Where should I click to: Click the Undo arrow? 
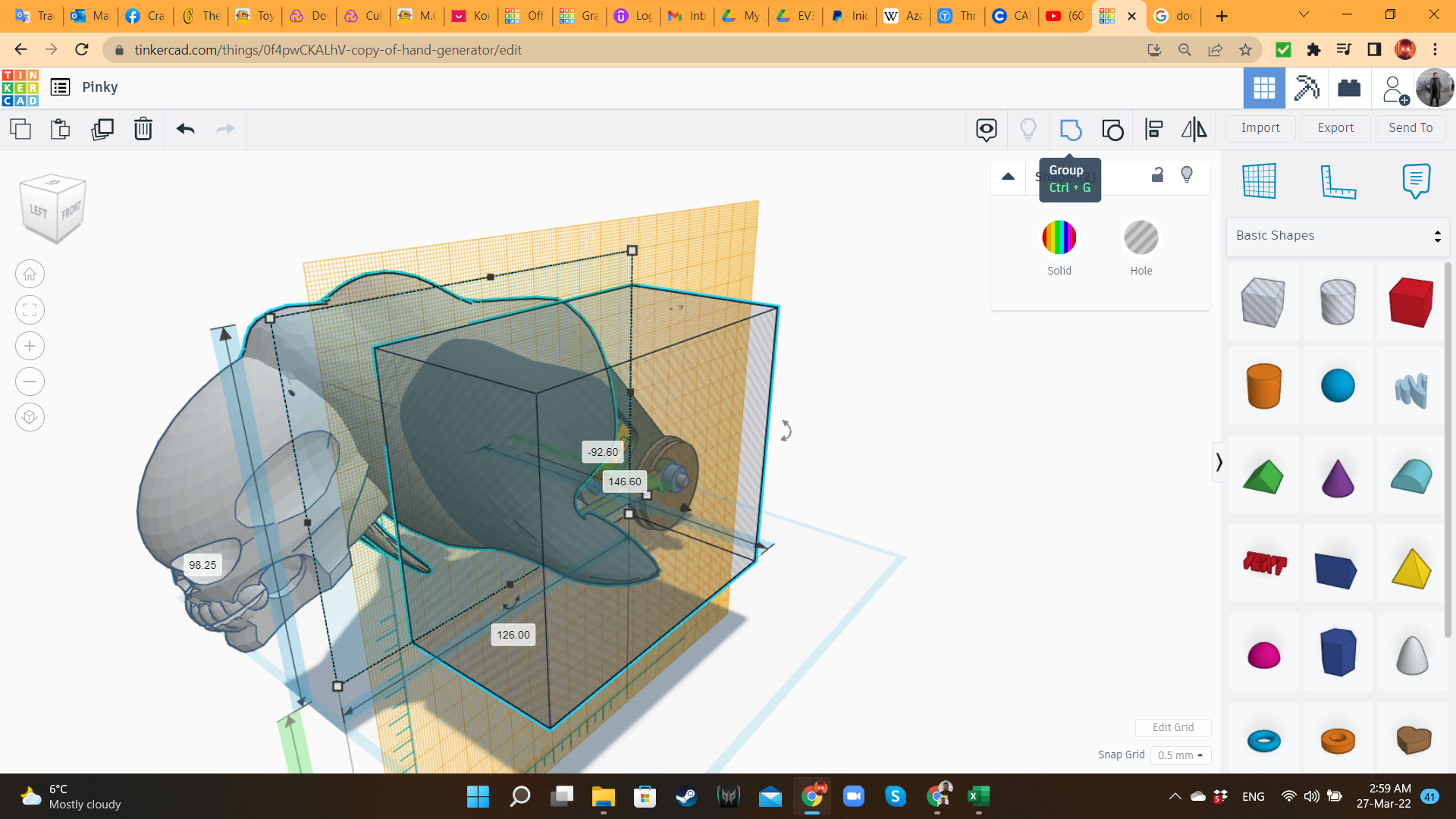185,129
